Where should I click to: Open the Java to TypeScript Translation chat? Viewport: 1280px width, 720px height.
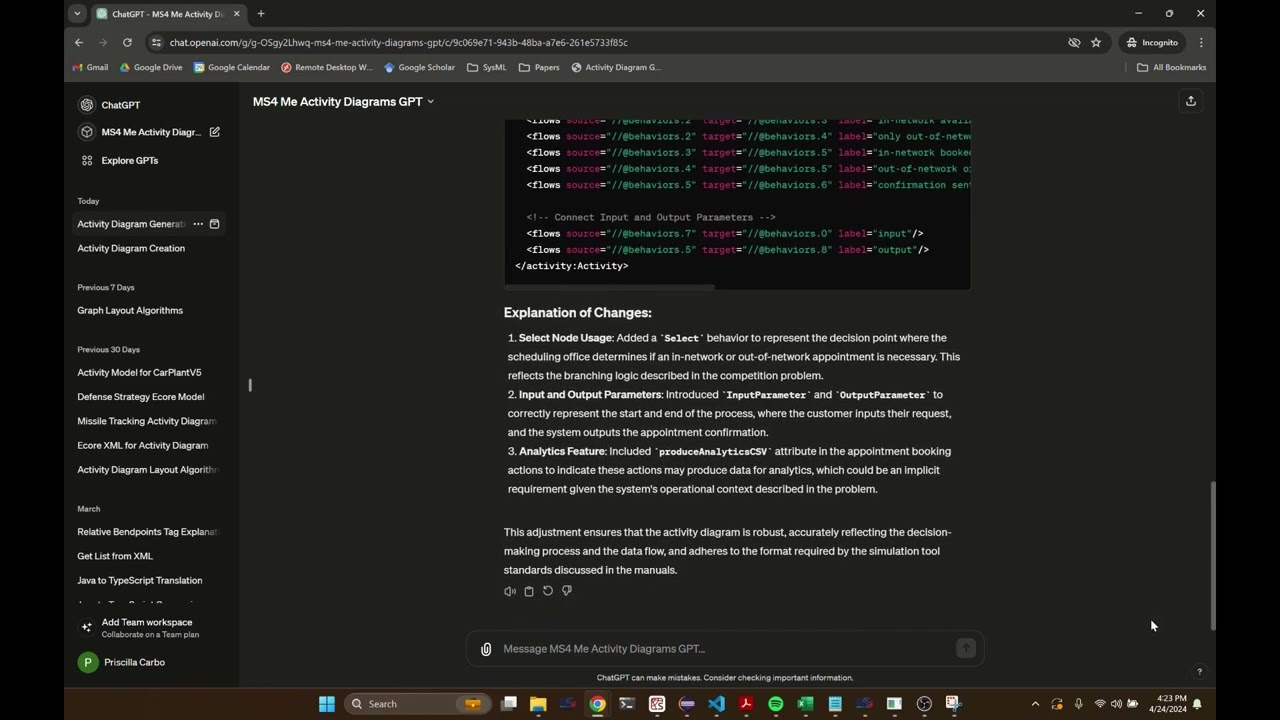pyautogui.click(x=139, y=580)
